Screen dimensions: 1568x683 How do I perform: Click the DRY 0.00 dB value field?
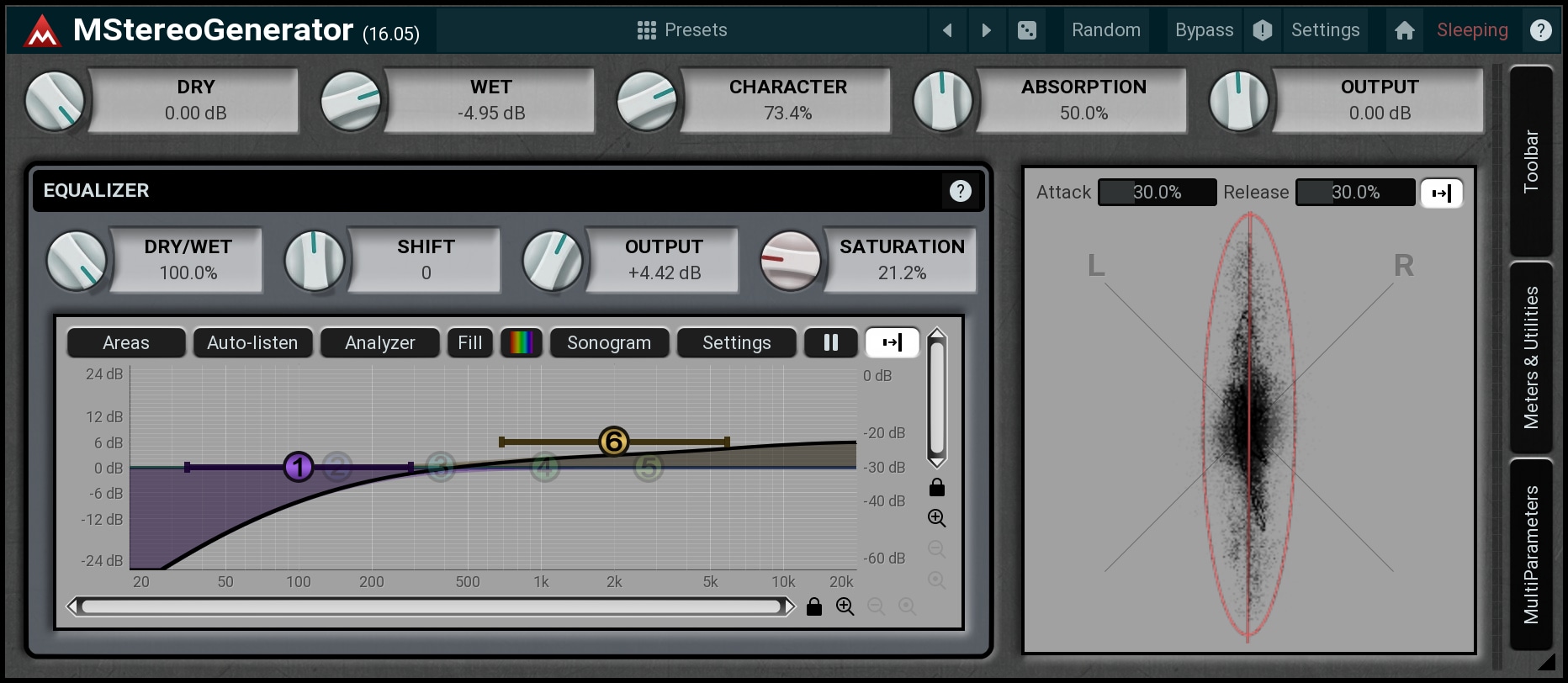click(x=195, y=101)
